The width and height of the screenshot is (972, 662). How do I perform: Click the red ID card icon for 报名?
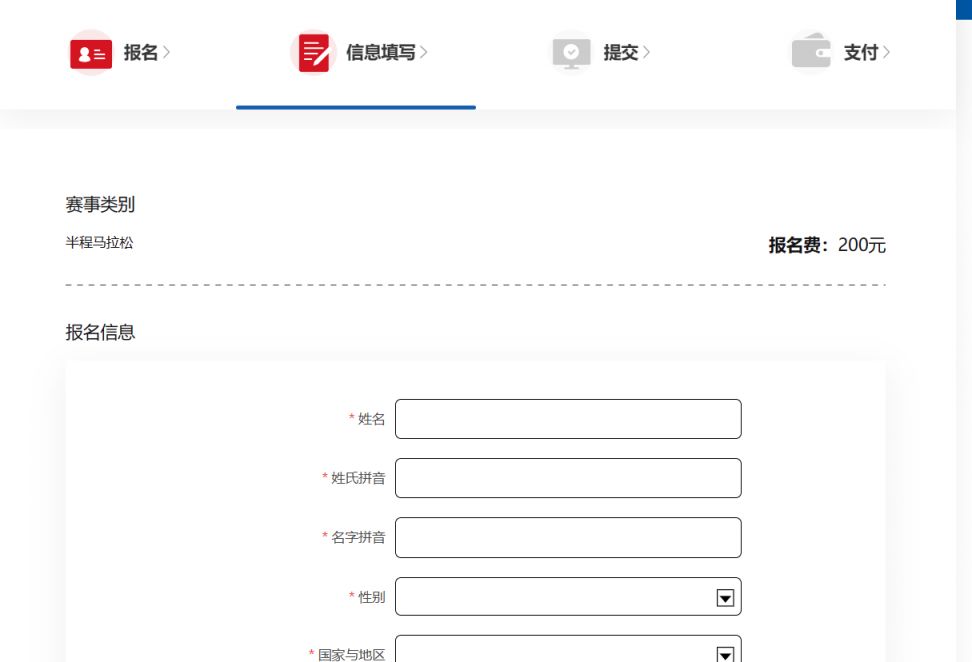click(x=91, y=54)
